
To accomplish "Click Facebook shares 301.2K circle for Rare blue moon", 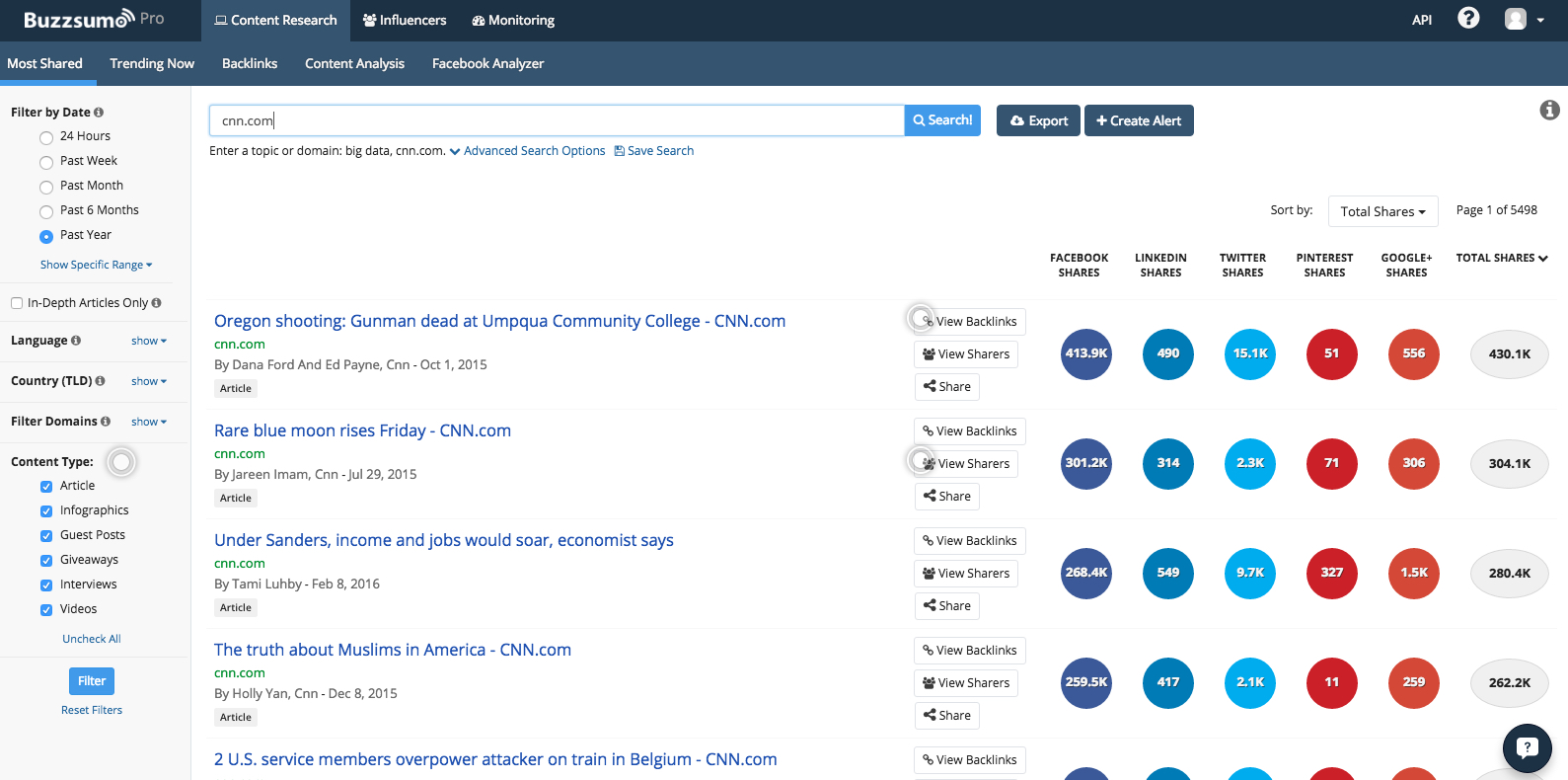I will [1086, 463].
